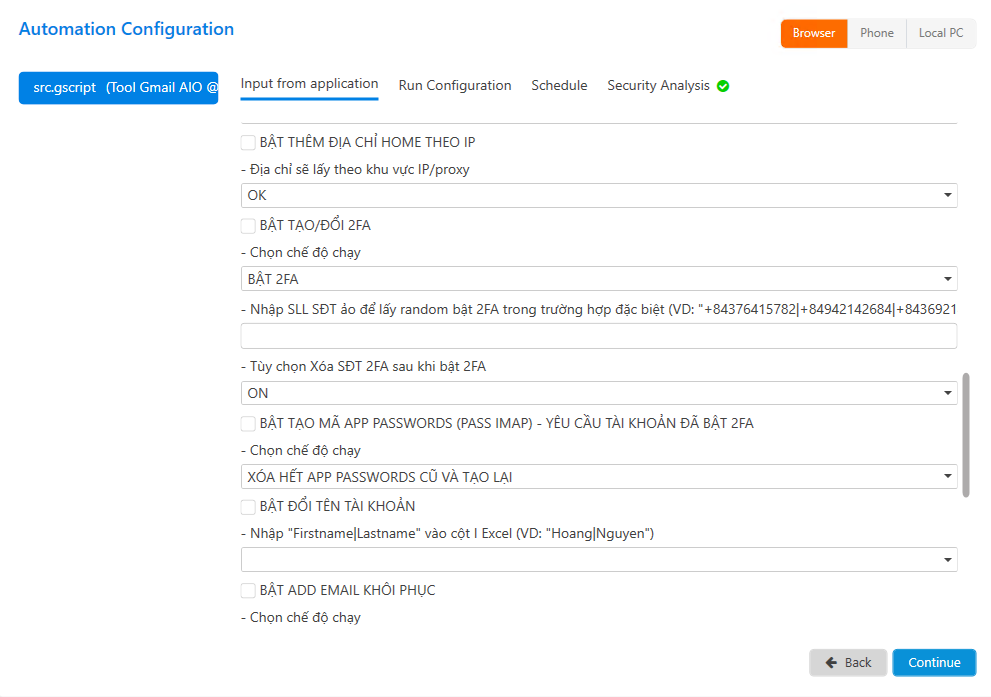This screenshot has height=697, width=991.
Task: Enable BẬT THÊM ĐỊA CHỈ HOME THEO IP checkbox
Action: 248,142
